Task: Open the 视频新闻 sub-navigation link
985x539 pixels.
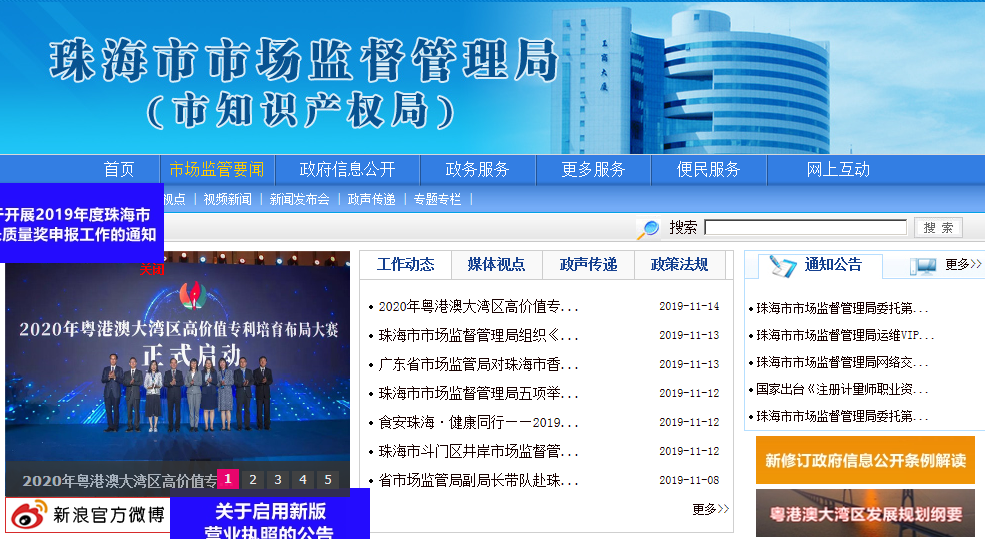Action: point(227,199)
